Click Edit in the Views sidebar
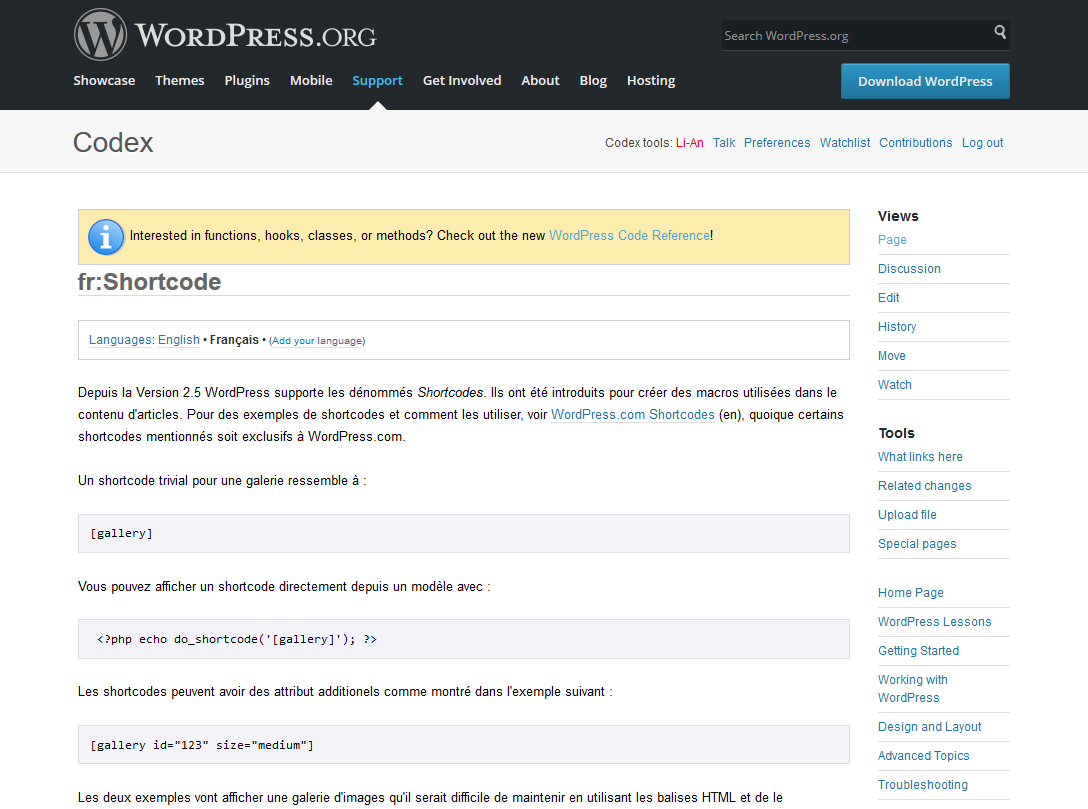1088x809 pixels. pyautogui.click(x=888, y=298)
